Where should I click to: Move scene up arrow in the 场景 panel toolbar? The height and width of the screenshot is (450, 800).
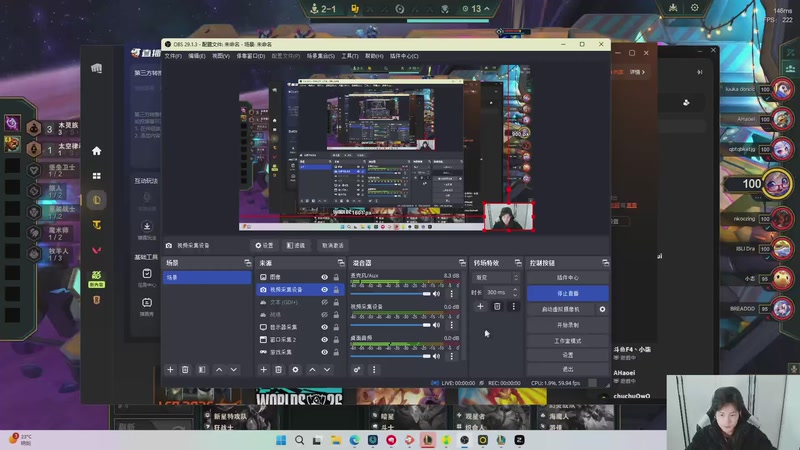tap(219, 369)
